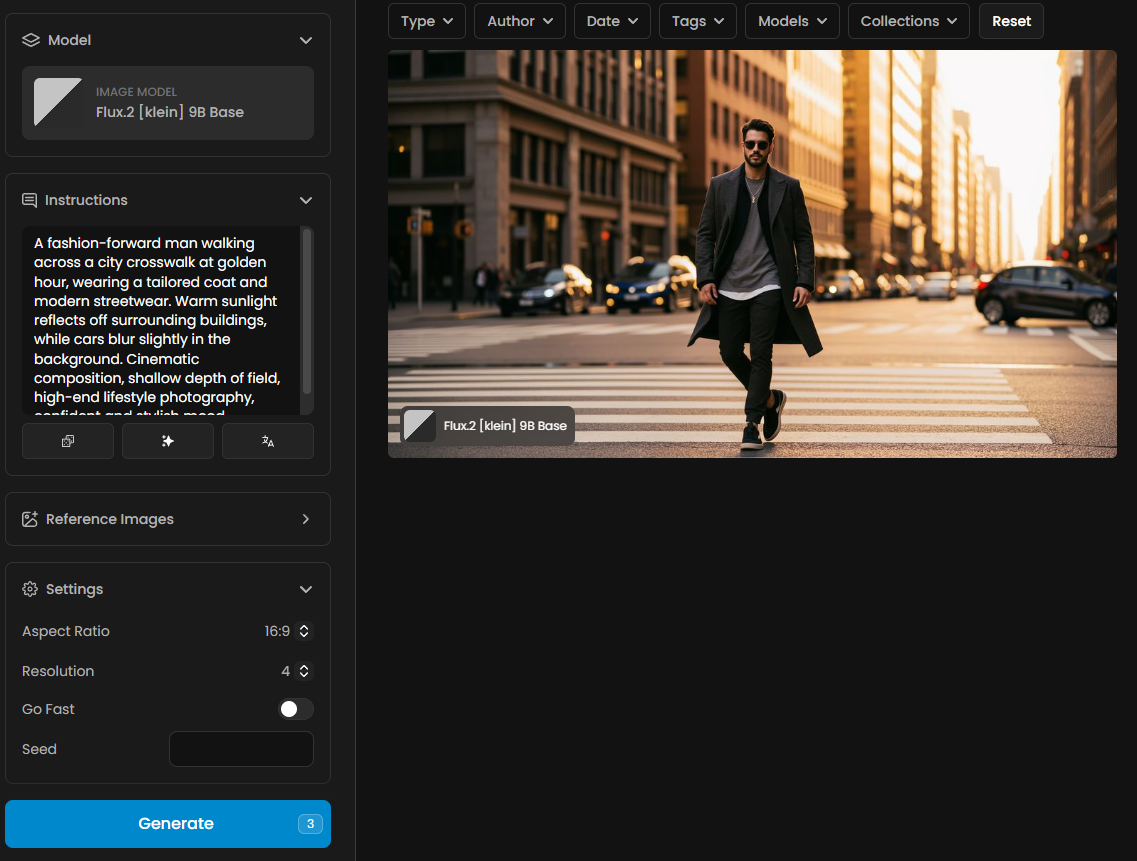Click the translate prompt icon
The image size is (1137, 861).
coord(268,441)
